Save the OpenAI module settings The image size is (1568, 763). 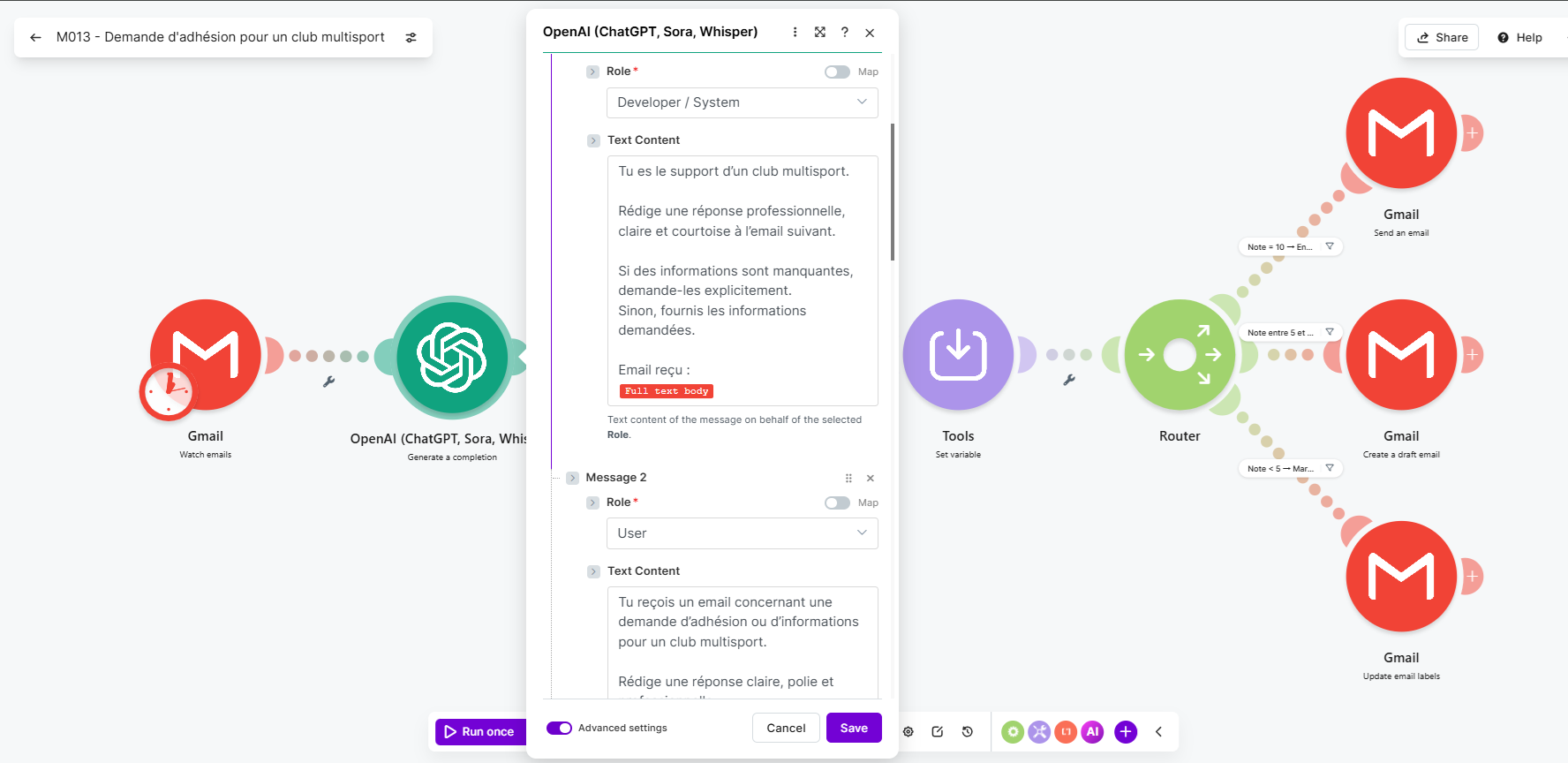(854, 728)
